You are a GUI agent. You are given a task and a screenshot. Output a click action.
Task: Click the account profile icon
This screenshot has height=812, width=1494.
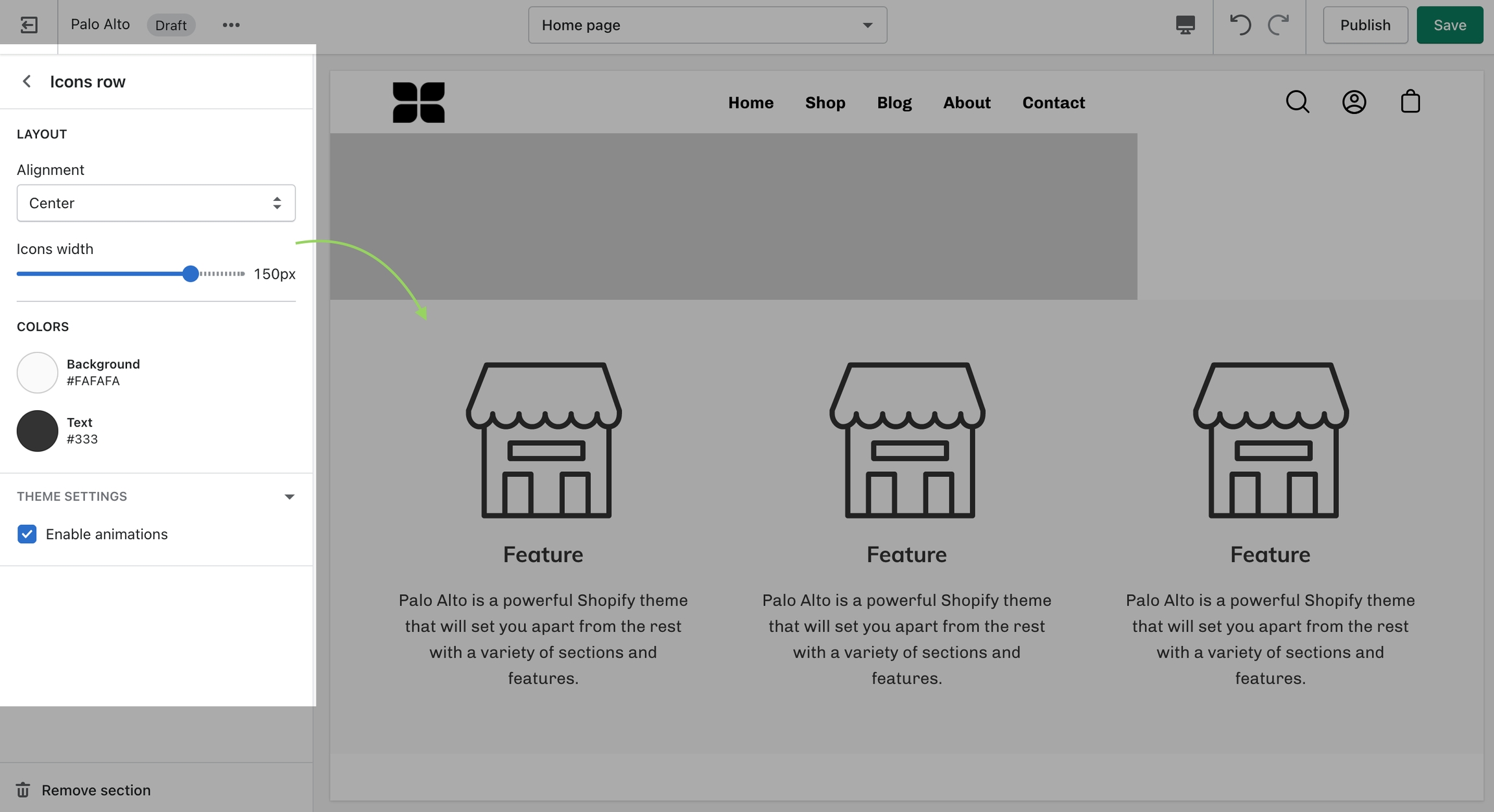1354,102
